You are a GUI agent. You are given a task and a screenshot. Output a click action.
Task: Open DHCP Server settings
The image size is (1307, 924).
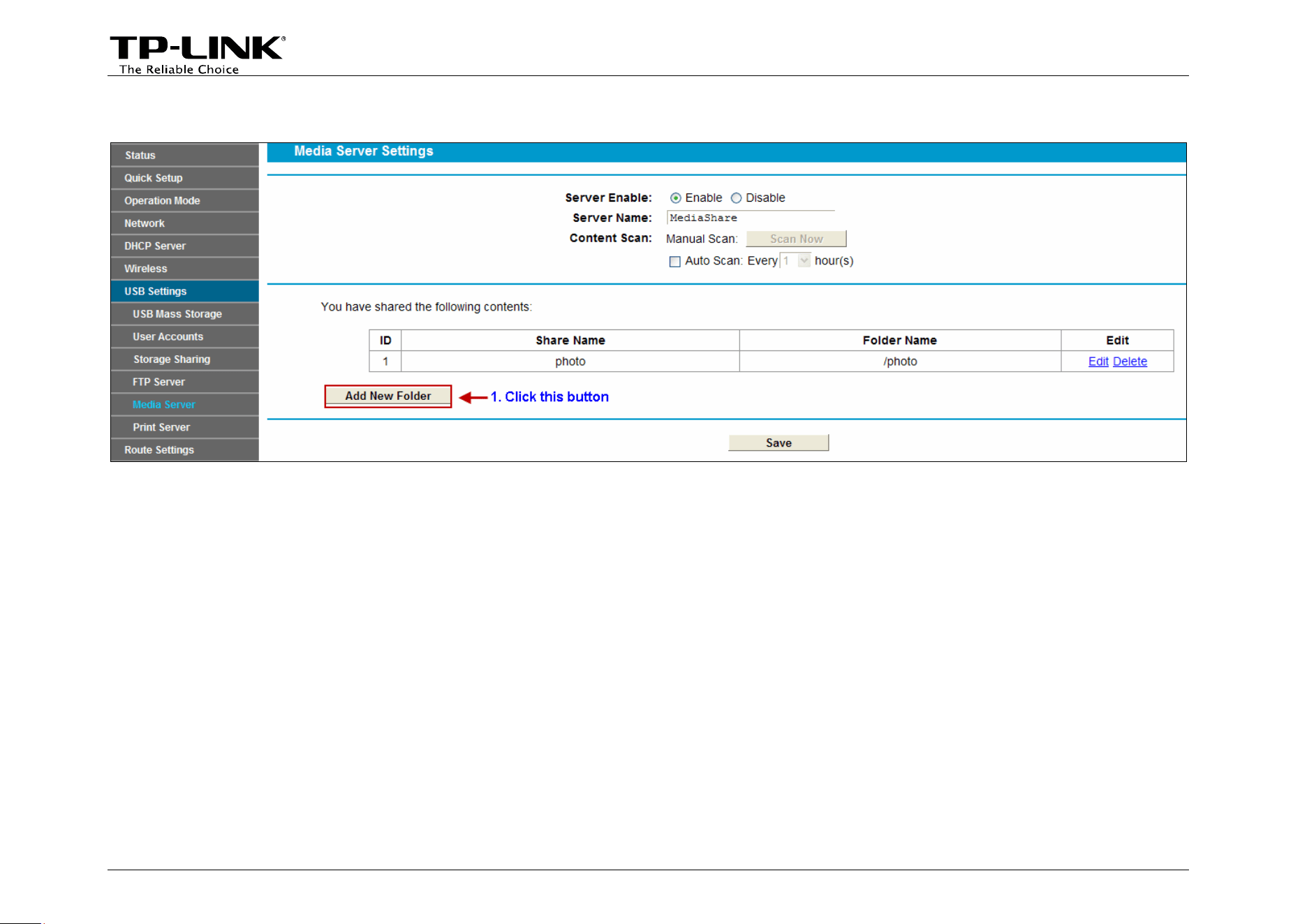point(184,246)
